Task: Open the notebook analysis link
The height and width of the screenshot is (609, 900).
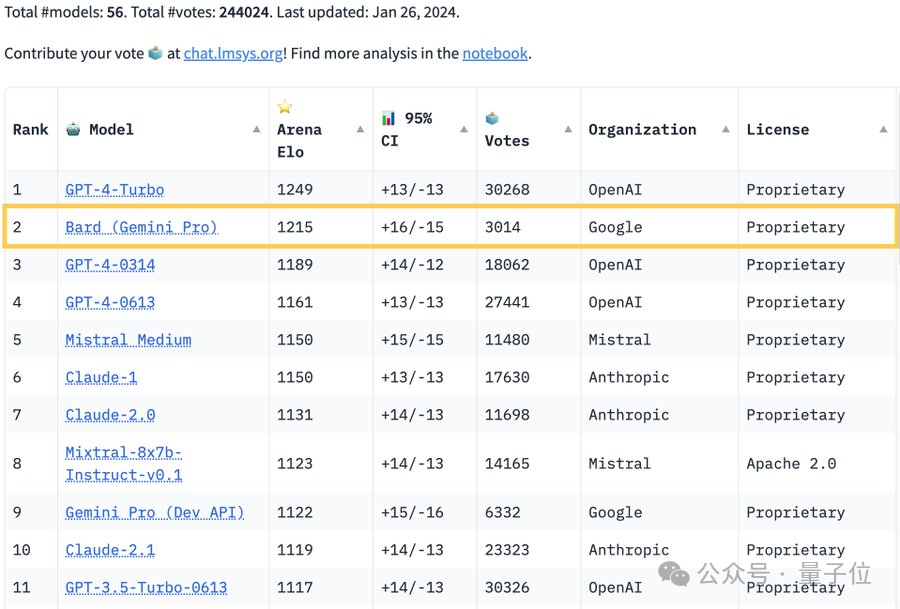Action: click(494, 54)
